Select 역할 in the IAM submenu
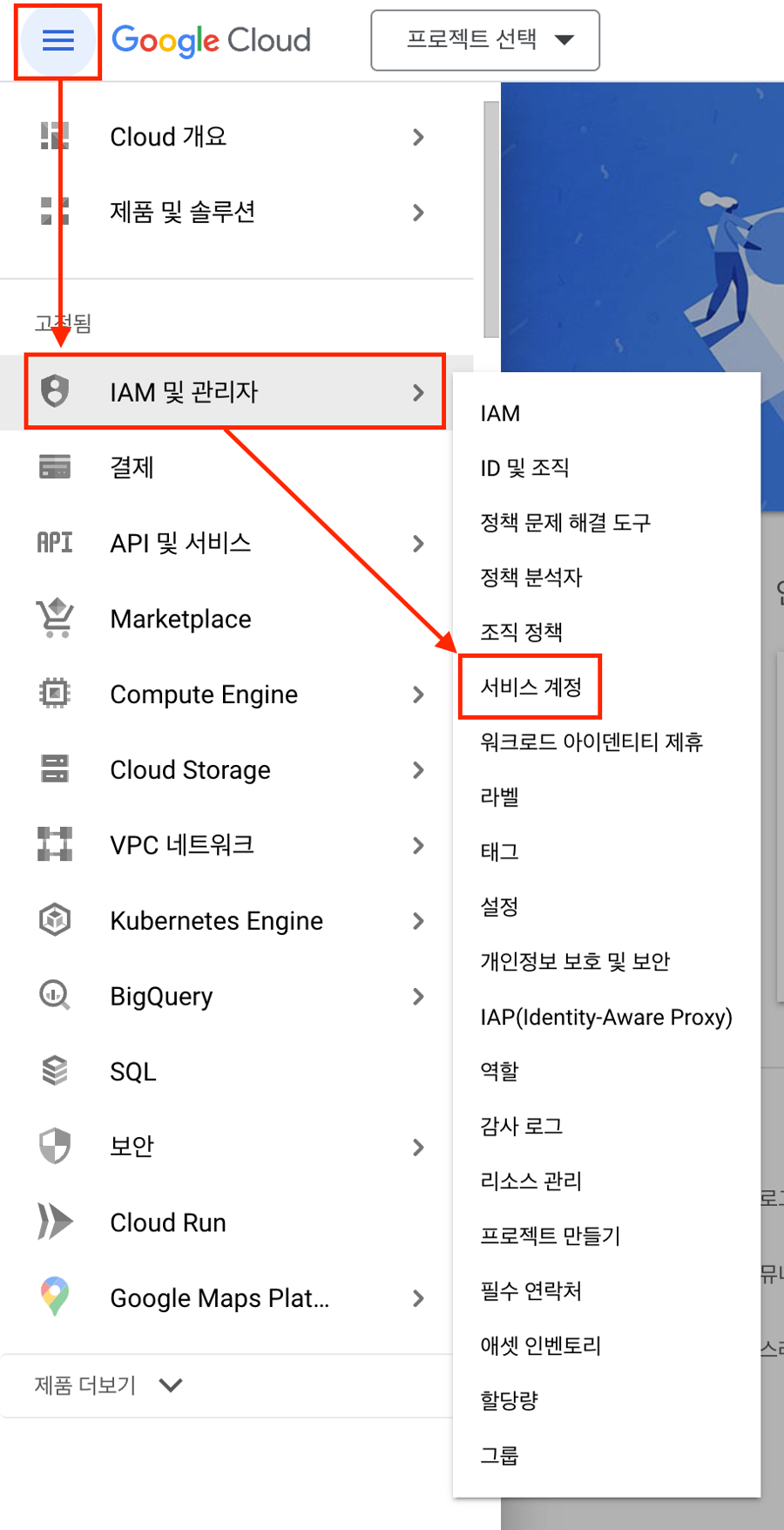Screen dimensions: 784x1530 [x=499, y=1071]
